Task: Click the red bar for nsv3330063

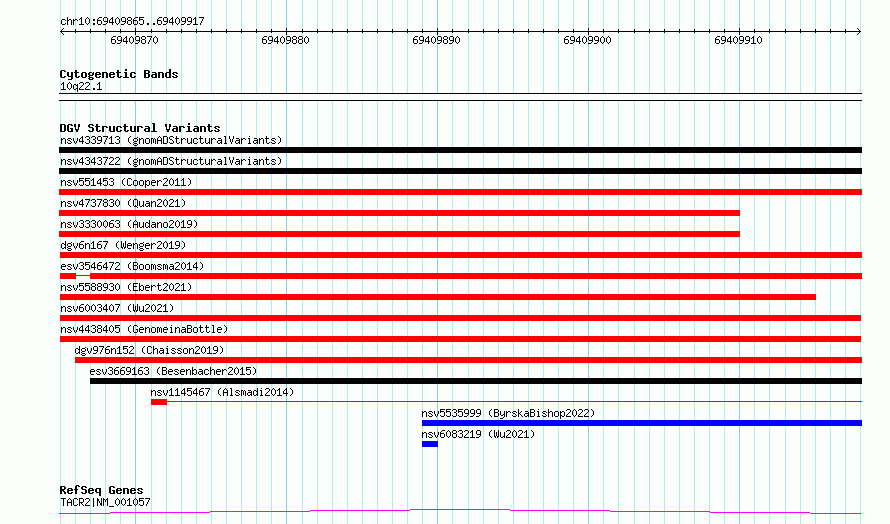Action: coord(400,234)
